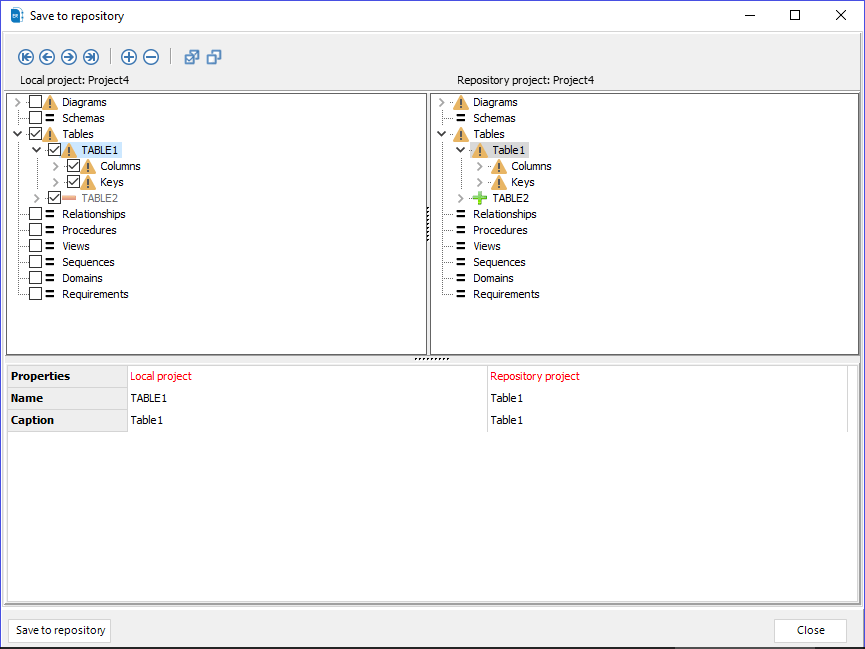
Task: Uncheck the TABLE1 checkbox
Action: (55, 149)
